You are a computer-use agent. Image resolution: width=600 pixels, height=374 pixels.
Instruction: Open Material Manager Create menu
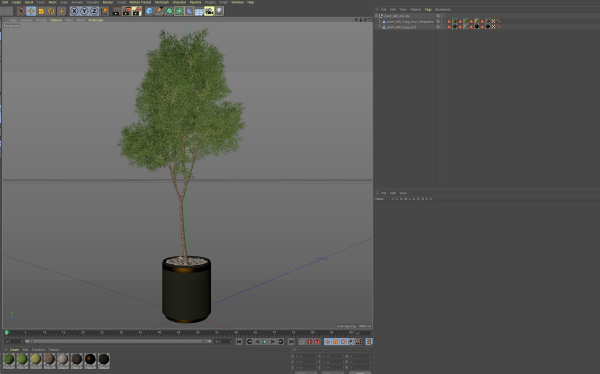tap(14, 350)
